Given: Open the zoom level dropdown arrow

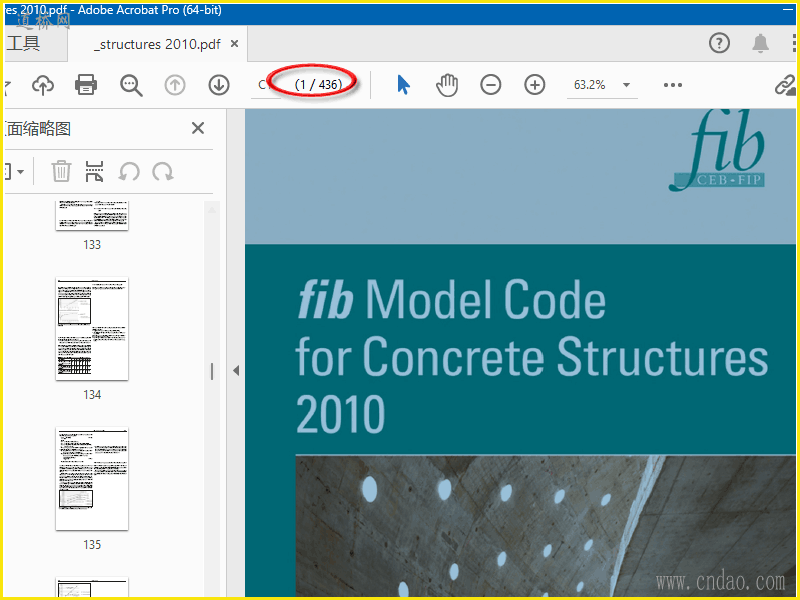Looking at the screenshot, I should point(627,85).
